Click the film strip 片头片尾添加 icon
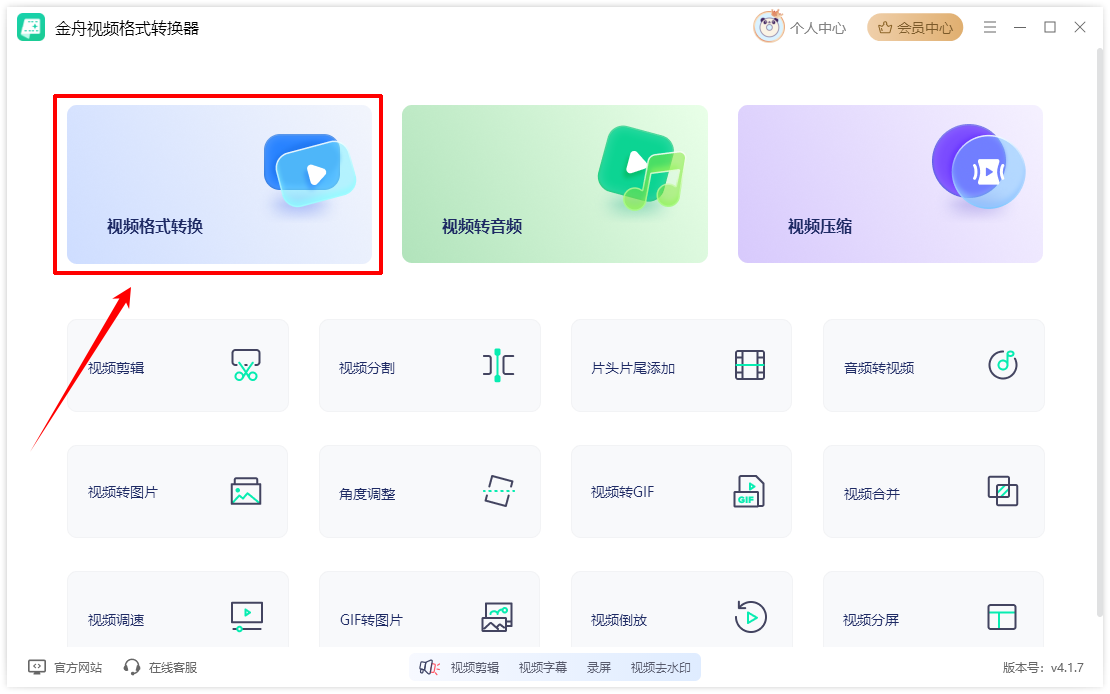 (750, 365)
